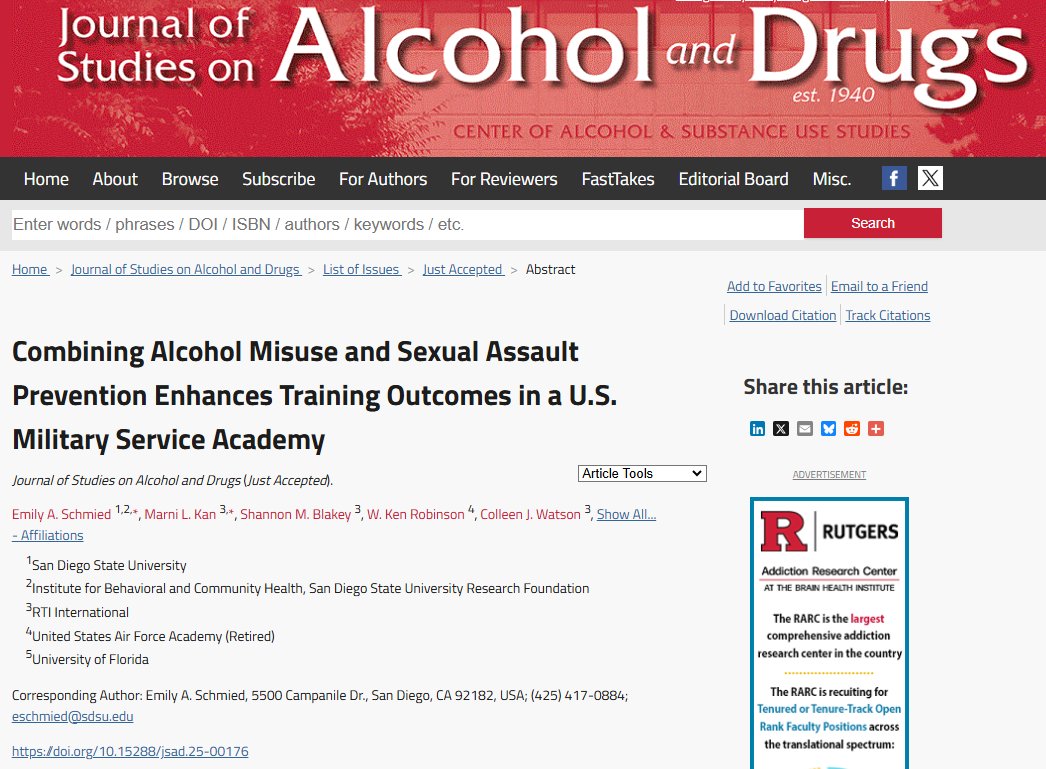Switch to the For Authors section

[383, 179]
